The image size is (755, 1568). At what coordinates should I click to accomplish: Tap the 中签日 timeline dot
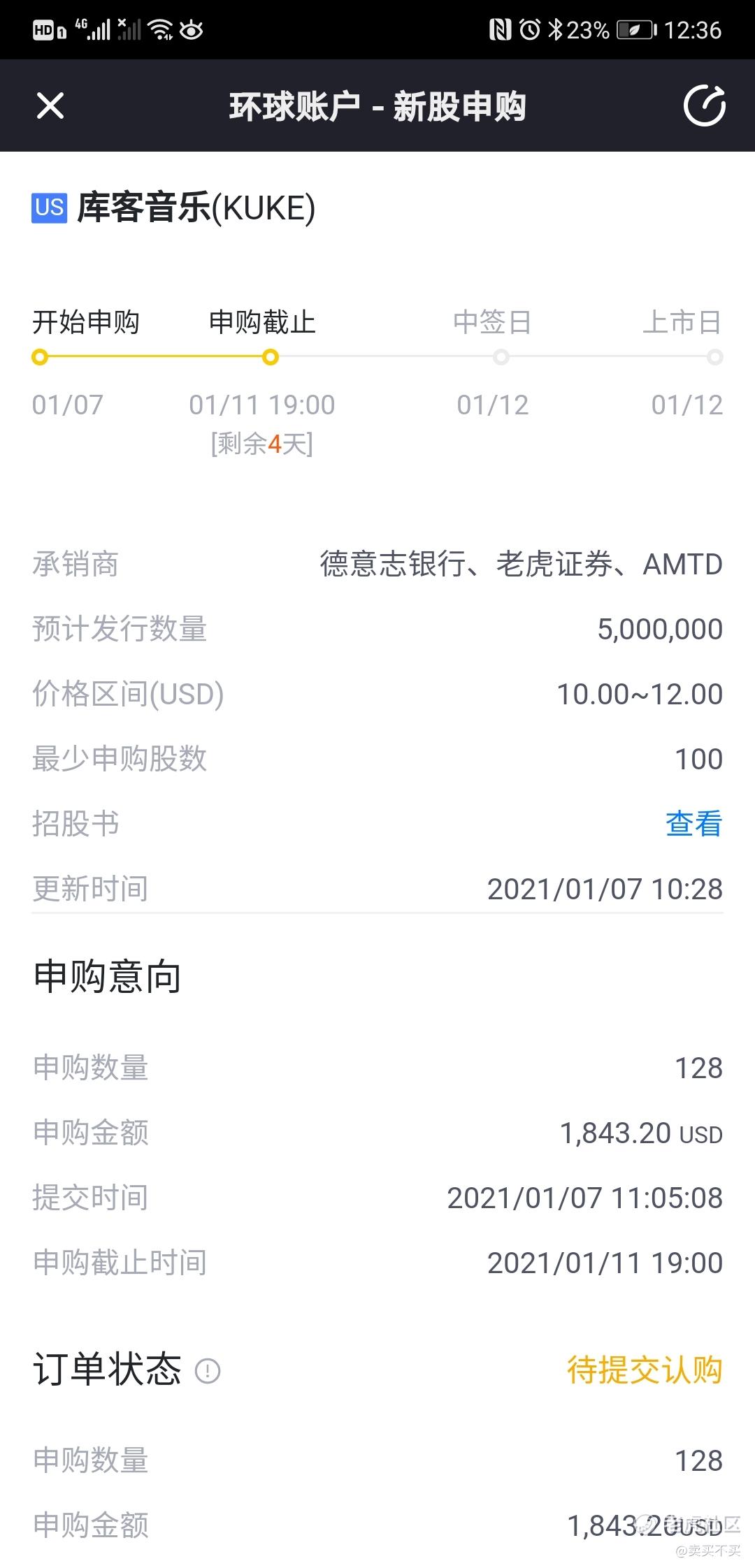point(501,358)
